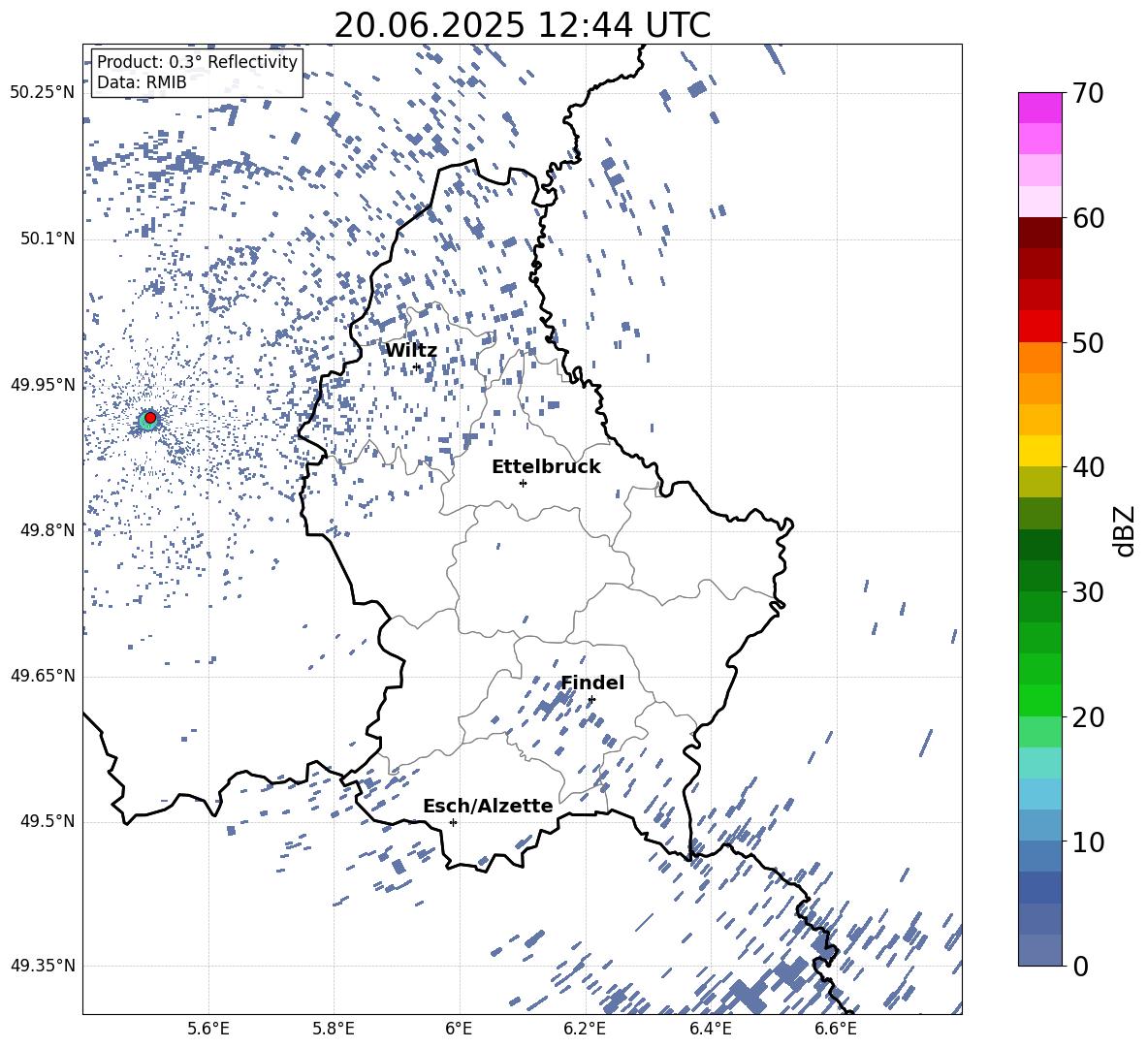Click the latitude label '49.95°N'
The image size is (1148, 1048).
(43, 385)
